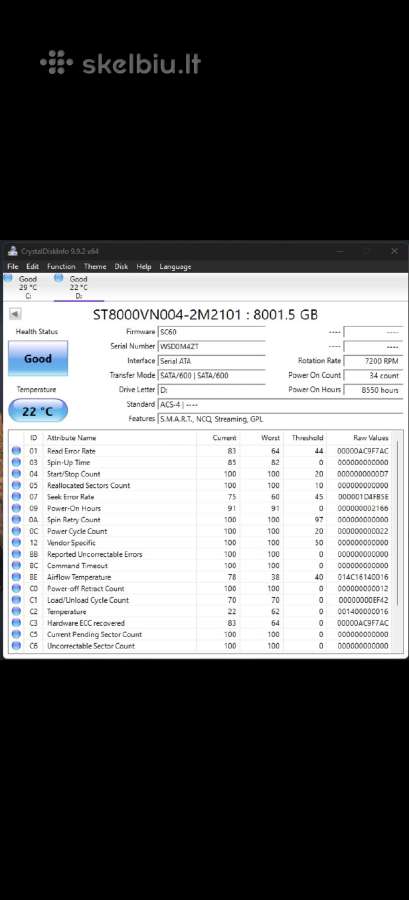The image size is (409, 900).
Task: Select the Seek Error Rate attribute name
Action: (x=71, y=497)
